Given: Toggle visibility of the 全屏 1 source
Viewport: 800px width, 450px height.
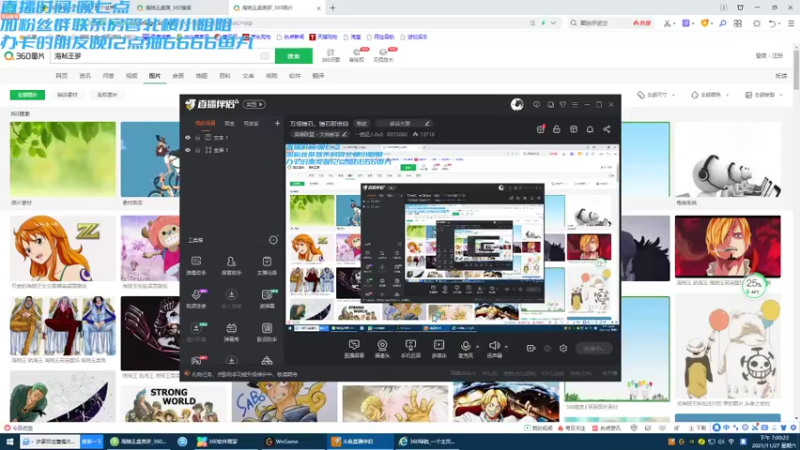Looking at the screenshot, I should click(x=188, y=150).
